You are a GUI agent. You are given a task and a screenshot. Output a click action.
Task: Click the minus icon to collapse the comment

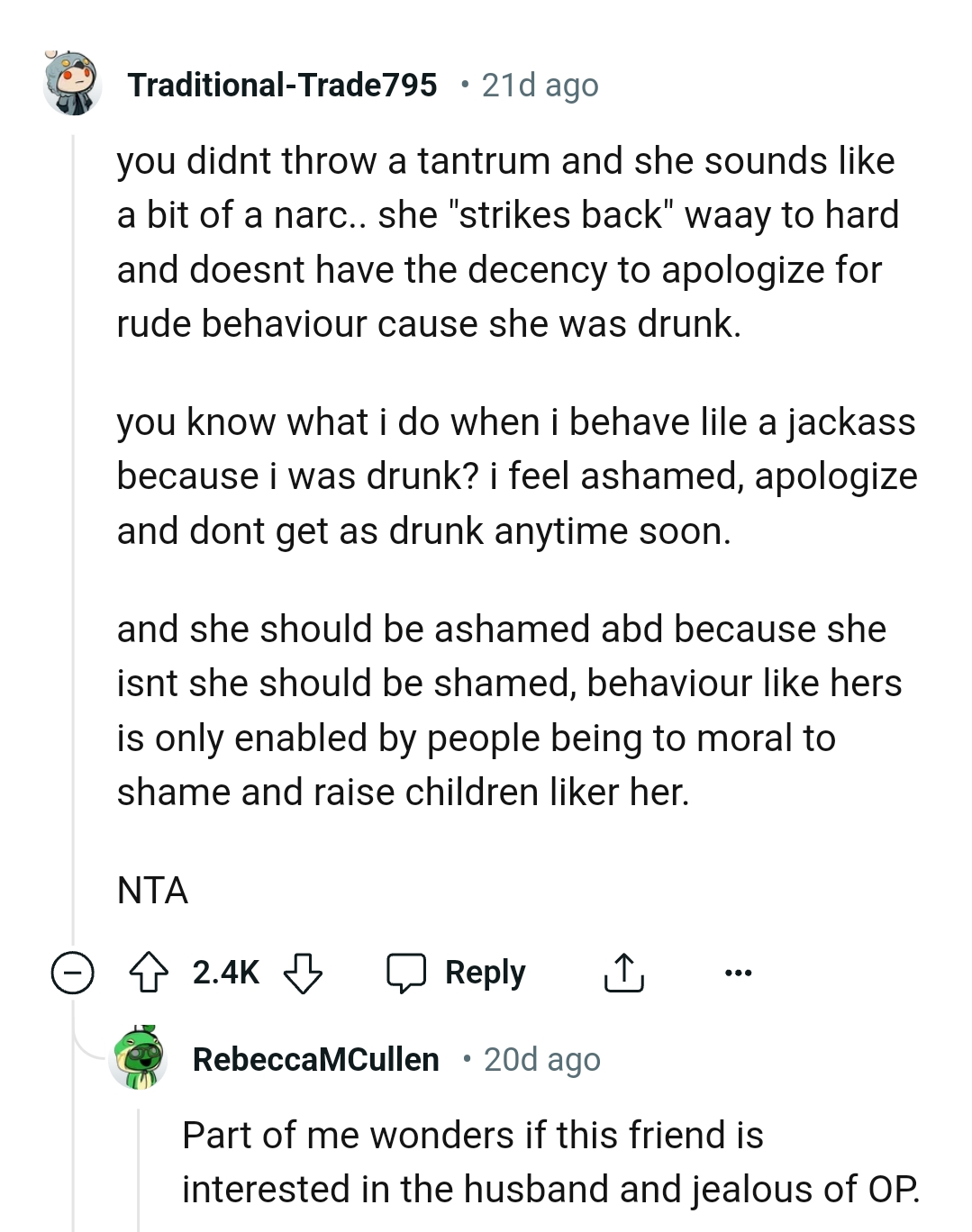point(75,973)
